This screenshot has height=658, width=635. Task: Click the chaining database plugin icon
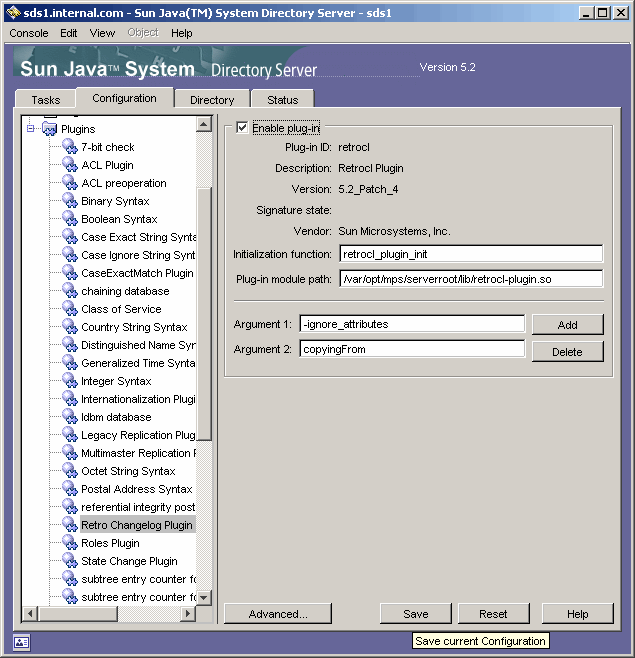(x=69, y=291)
